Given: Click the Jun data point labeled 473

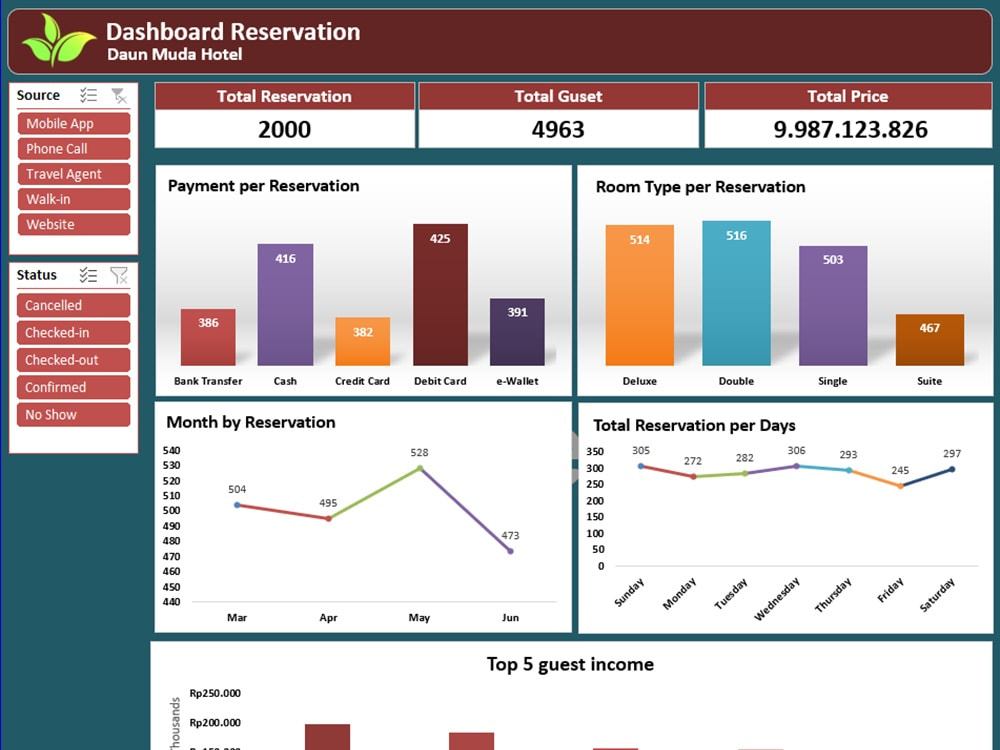Looking at the screenshot, I should pyautogui.click(x=510, y=551).
